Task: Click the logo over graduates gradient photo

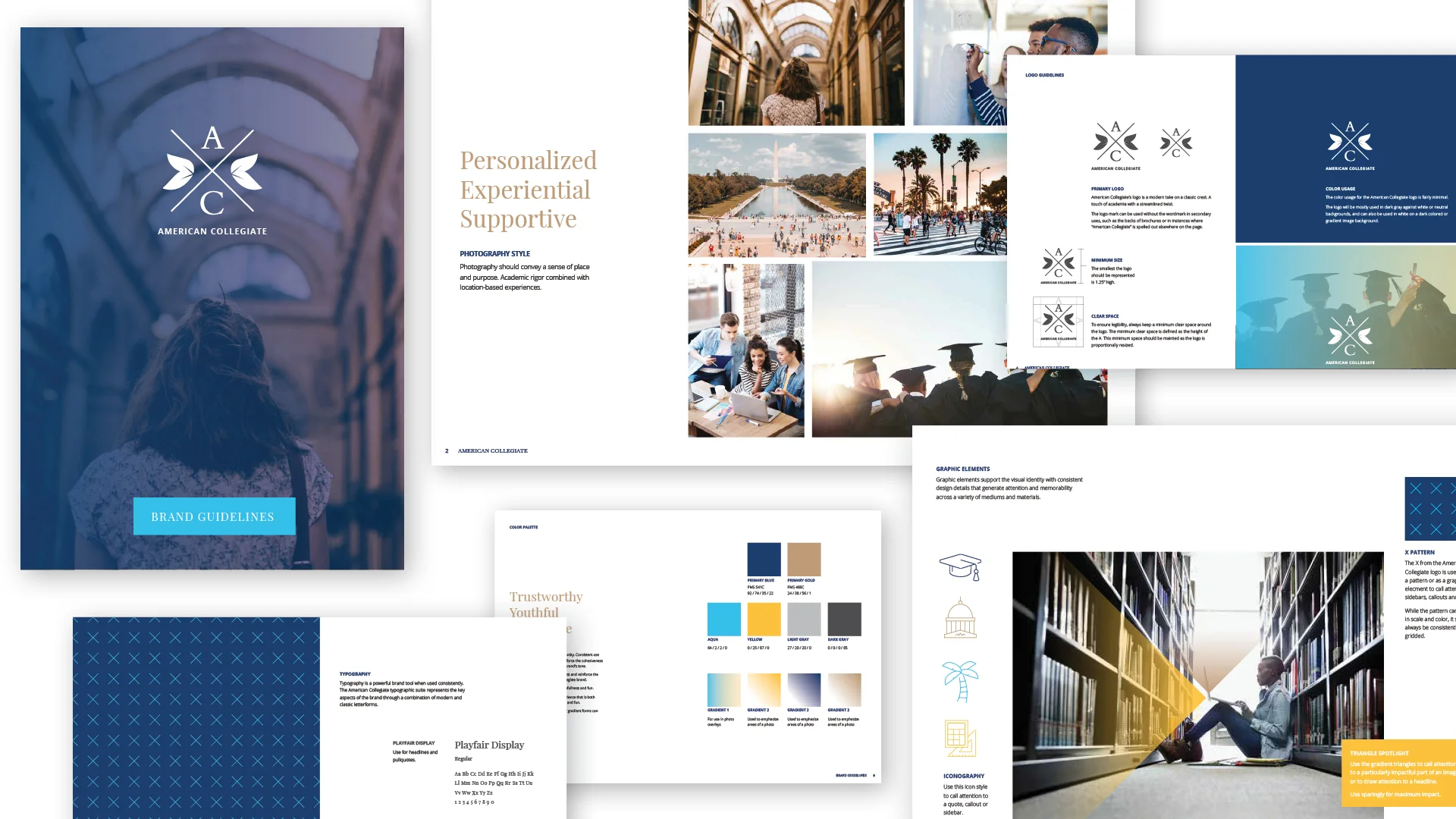Action: pos(1350,336)
